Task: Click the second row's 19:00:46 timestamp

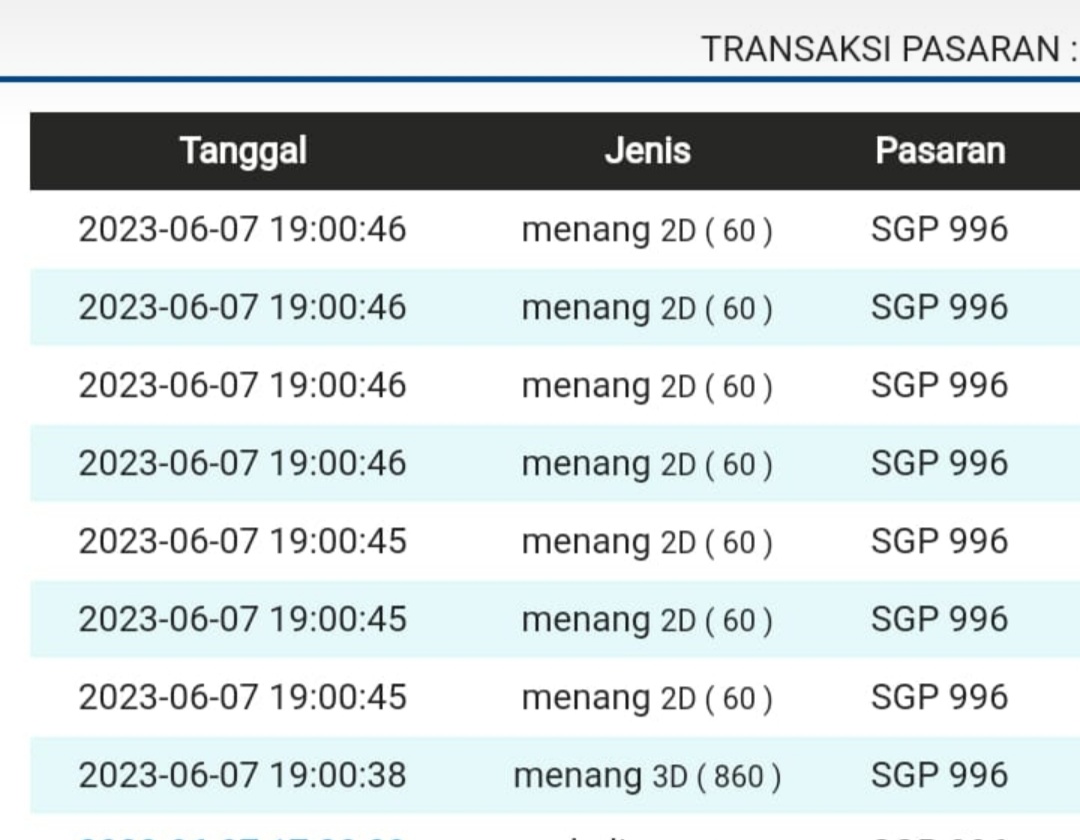Action: pyautogui.click(x=242, y=307)
